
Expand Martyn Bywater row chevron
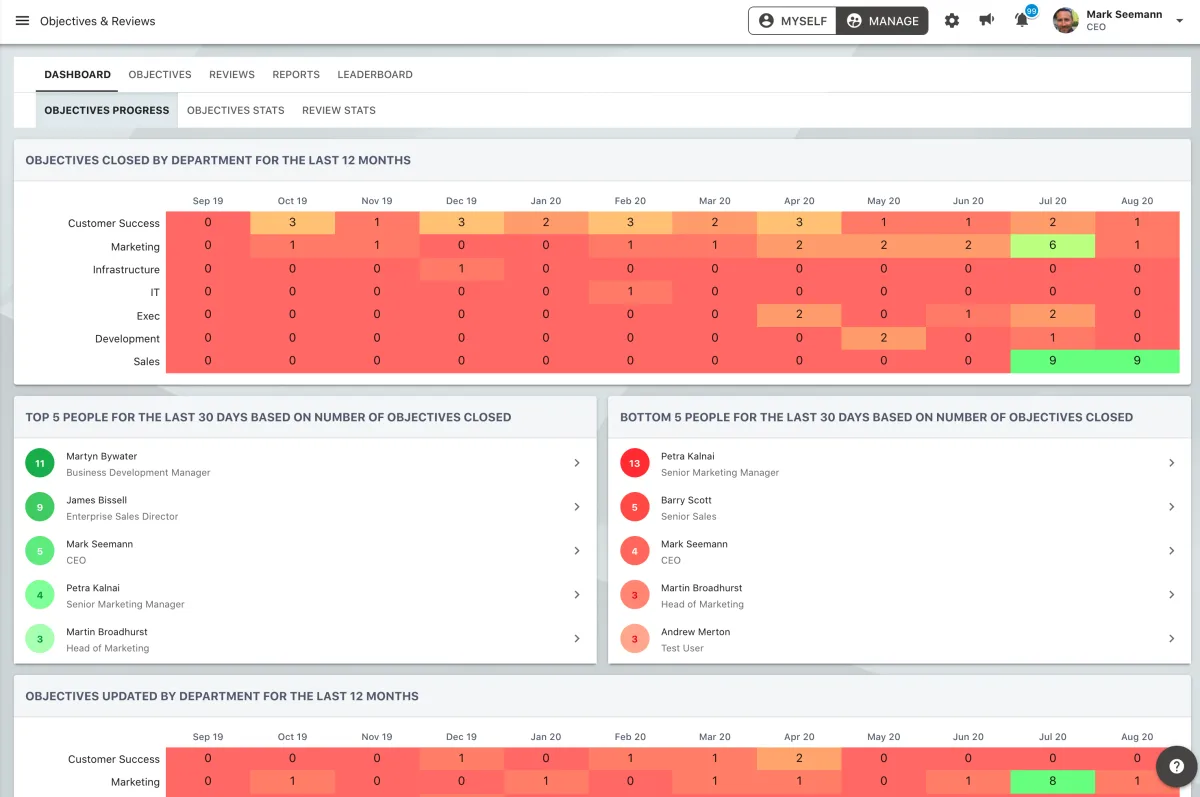tap(577, 463)
